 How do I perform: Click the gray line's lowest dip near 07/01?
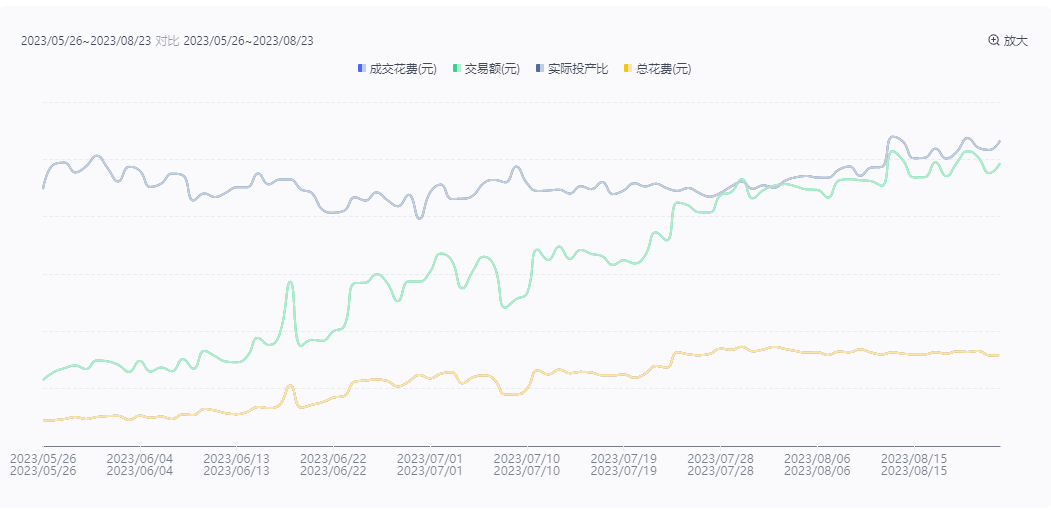tap(419, 217)
